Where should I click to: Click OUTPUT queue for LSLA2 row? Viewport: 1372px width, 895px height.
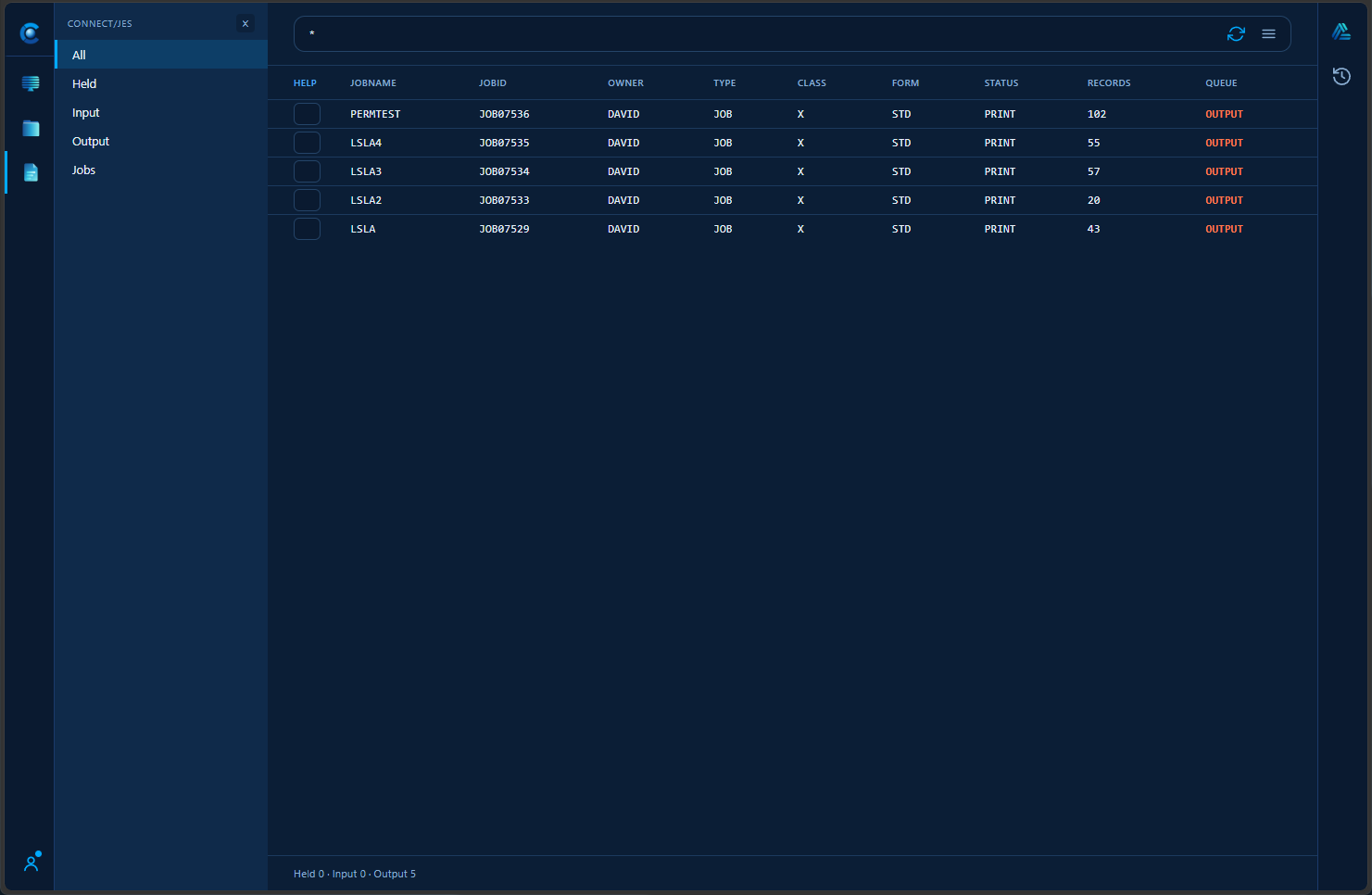pos(1224,200)
